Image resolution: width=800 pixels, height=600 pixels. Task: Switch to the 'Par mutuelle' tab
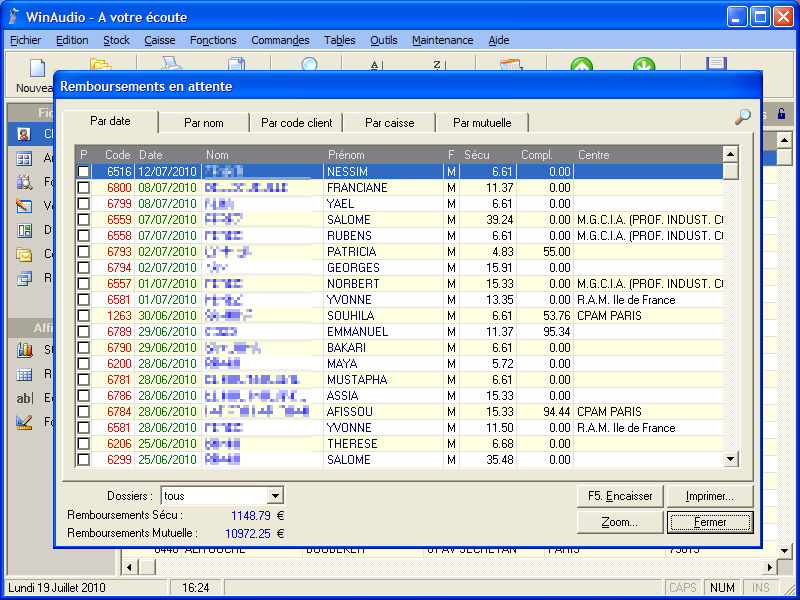(x=482, y=123)
